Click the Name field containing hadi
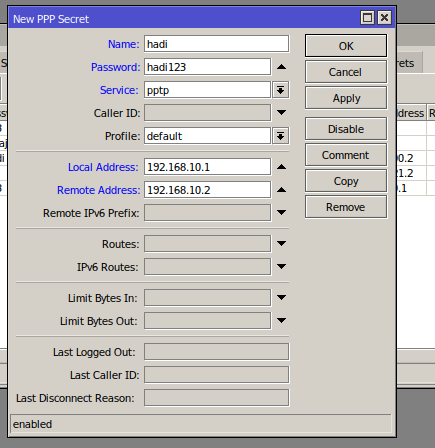 pyautogui.click(x=216, y=44)
